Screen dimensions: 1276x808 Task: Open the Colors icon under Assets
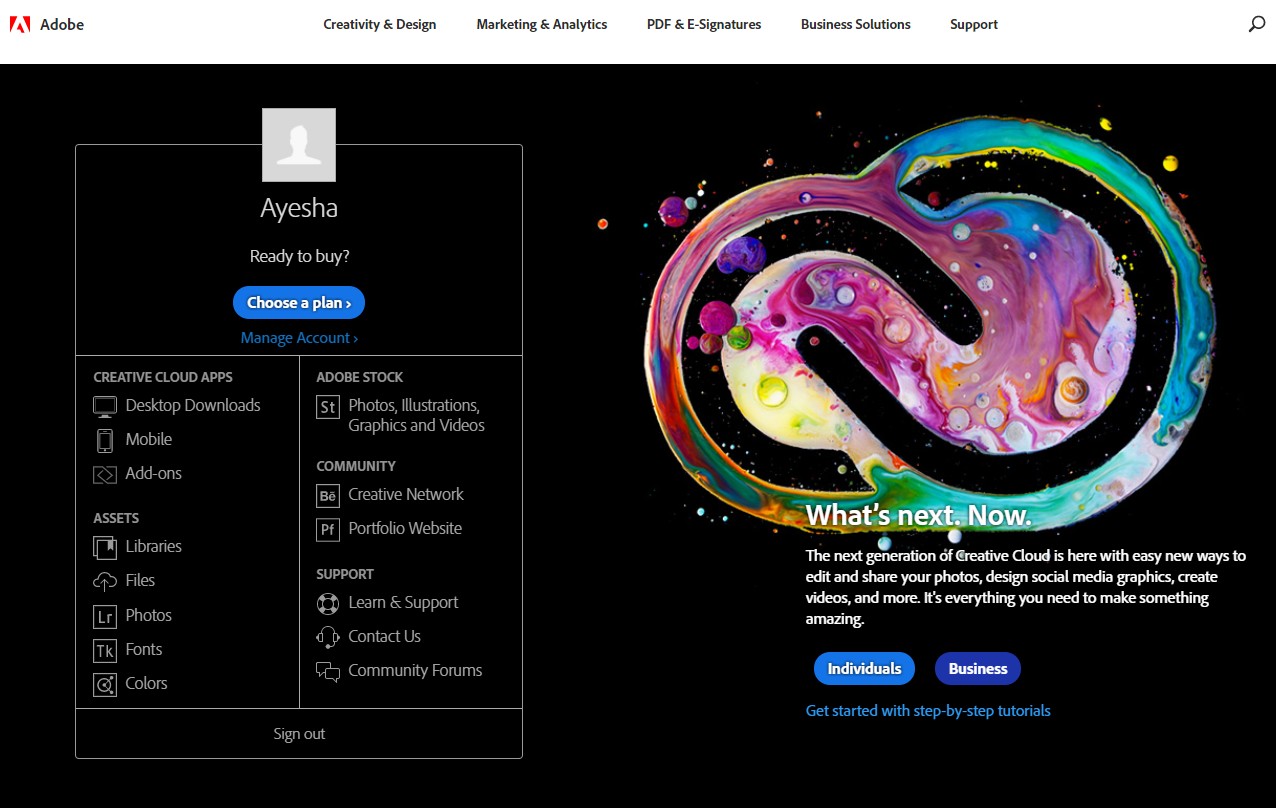coord(105,684)
